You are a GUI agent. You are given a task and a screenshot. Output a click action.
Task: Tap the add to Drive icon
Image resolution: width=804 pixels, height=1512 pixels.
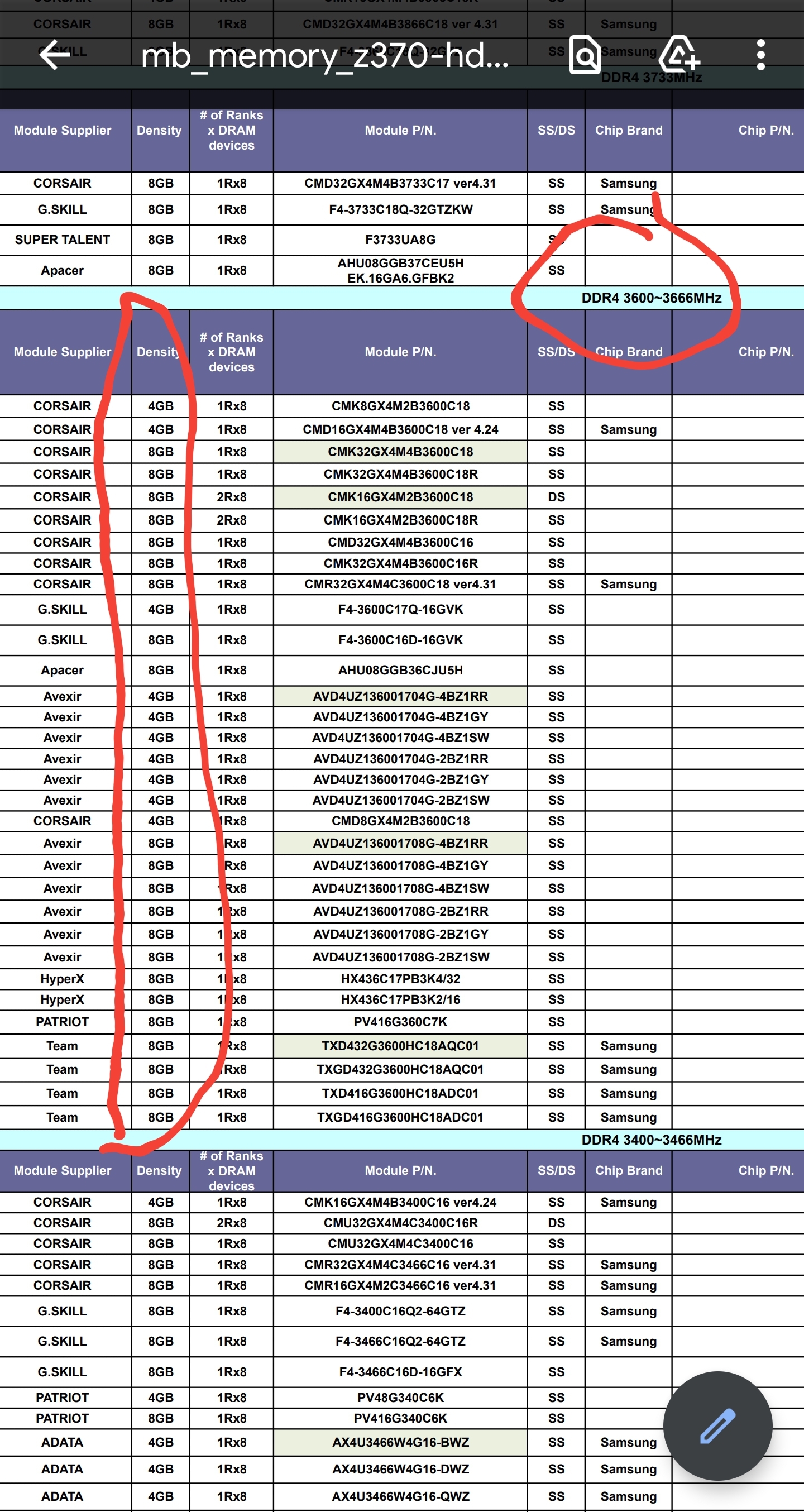click(679, 55)
